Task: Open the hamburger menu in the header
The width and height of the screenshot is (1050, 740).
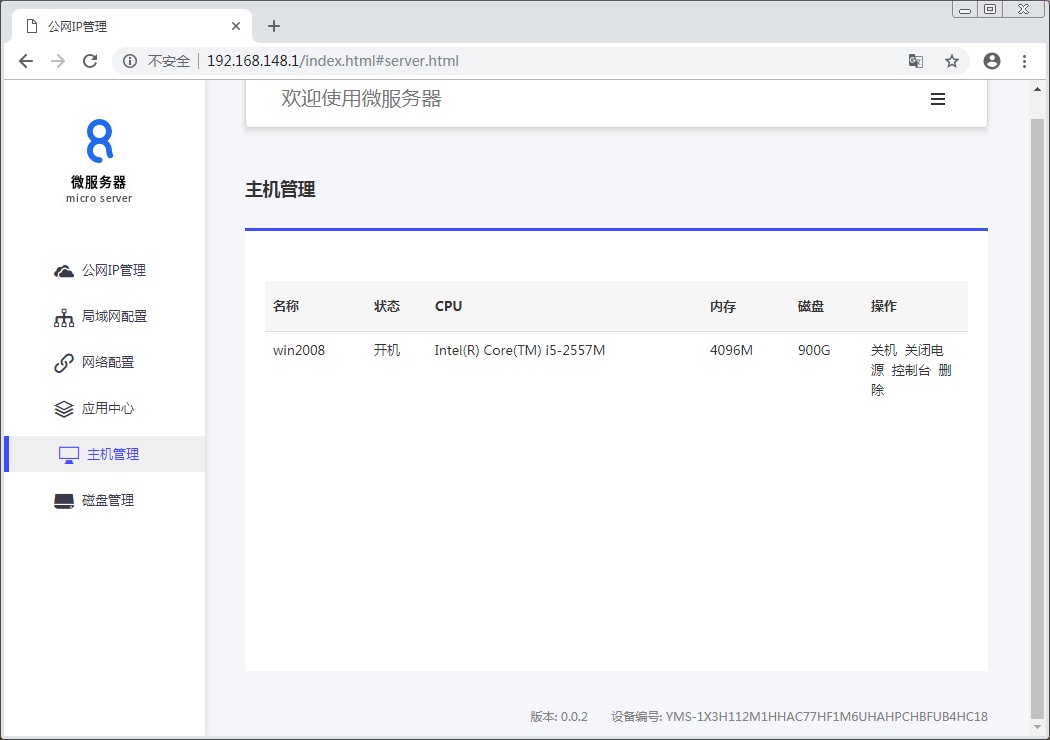Action: tap(938, 99)
